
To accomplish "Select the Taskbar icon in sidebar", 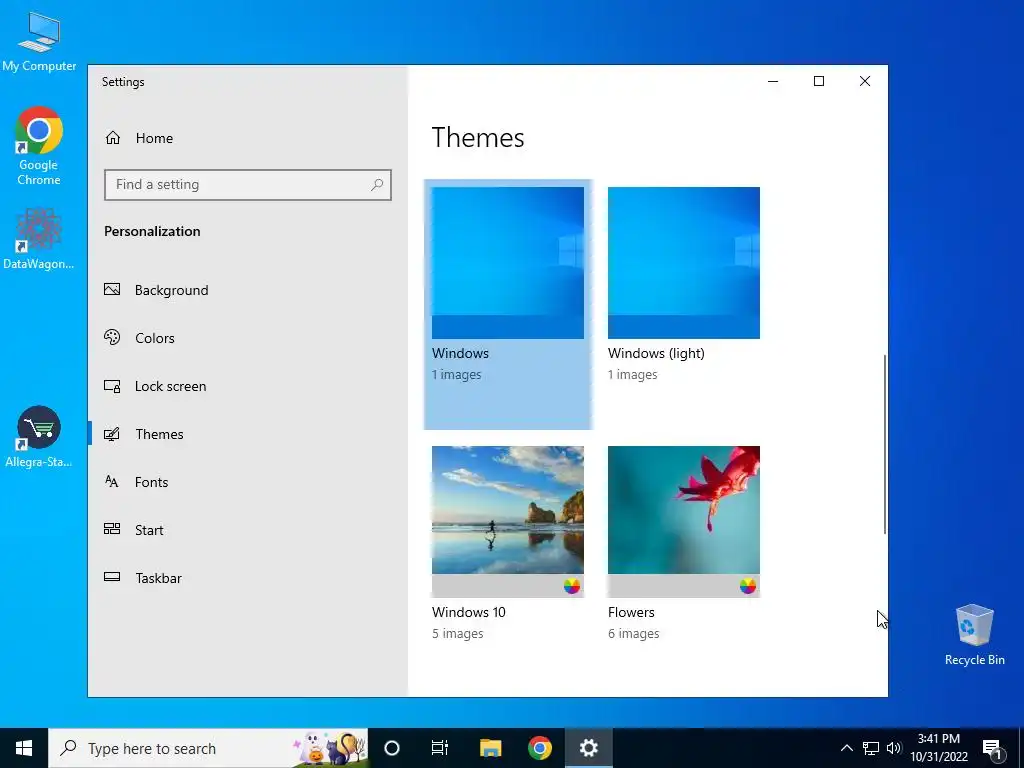I will (112, 577).
